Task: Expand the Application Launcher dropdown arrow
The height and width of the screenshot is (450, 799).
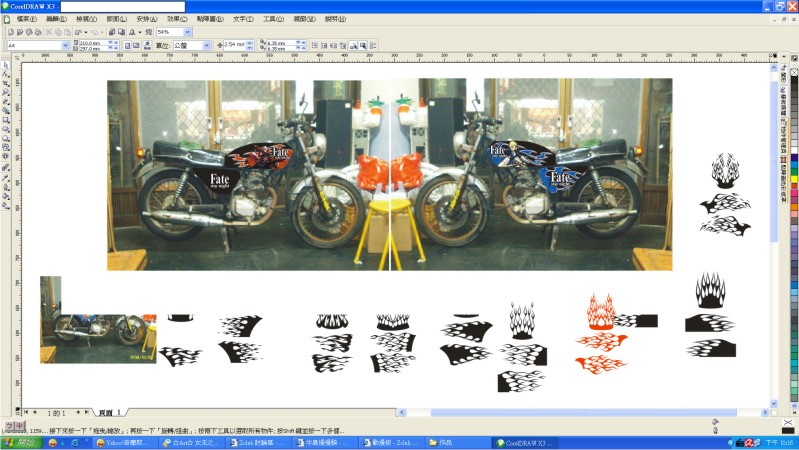Action: tap(140, 32)
